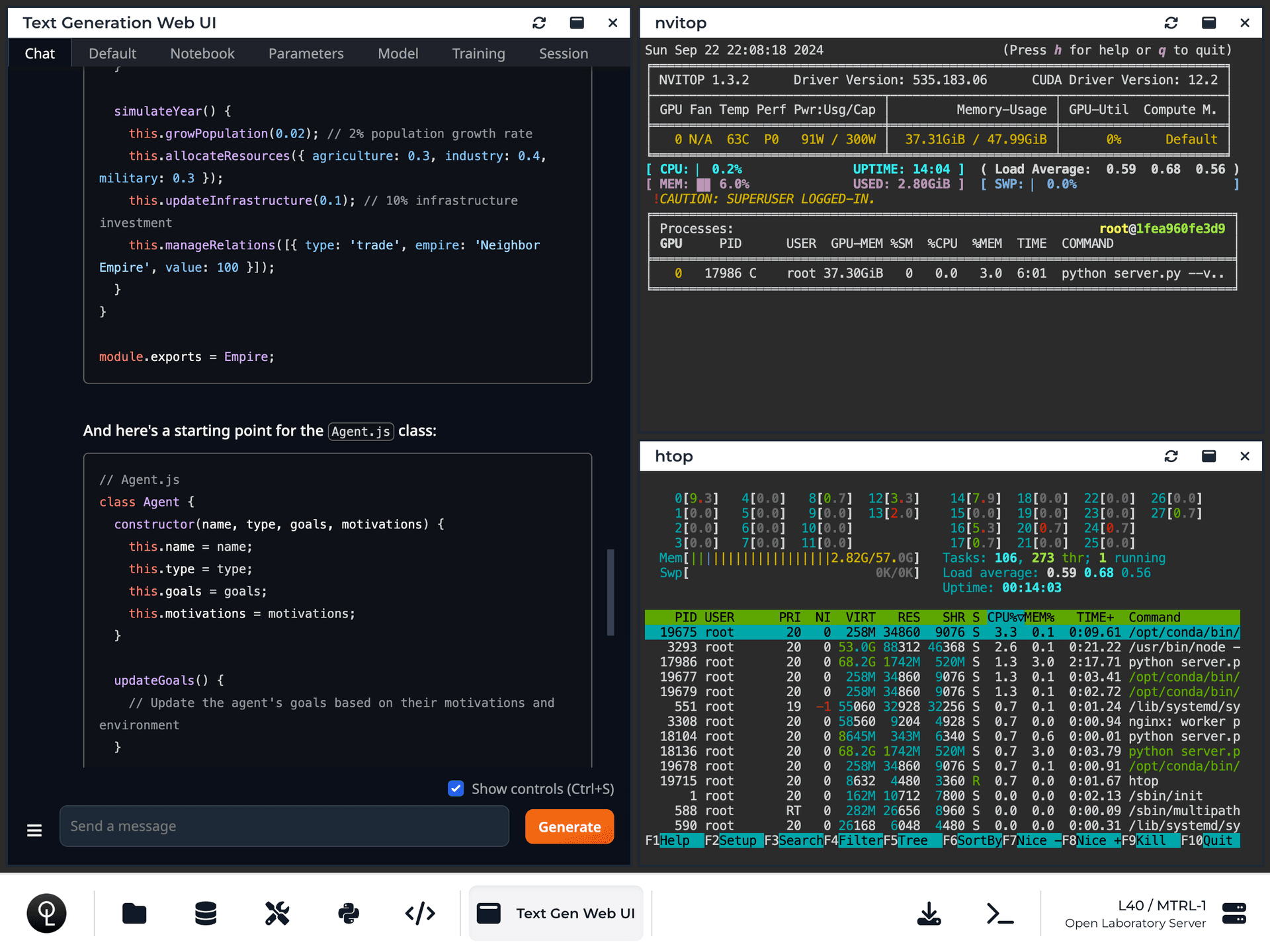This screenshot has height=952, width=1270.
Task: Select the Text Gen Web UI taskbar entry
Action: pyautogui.click(x=556, y=914)
